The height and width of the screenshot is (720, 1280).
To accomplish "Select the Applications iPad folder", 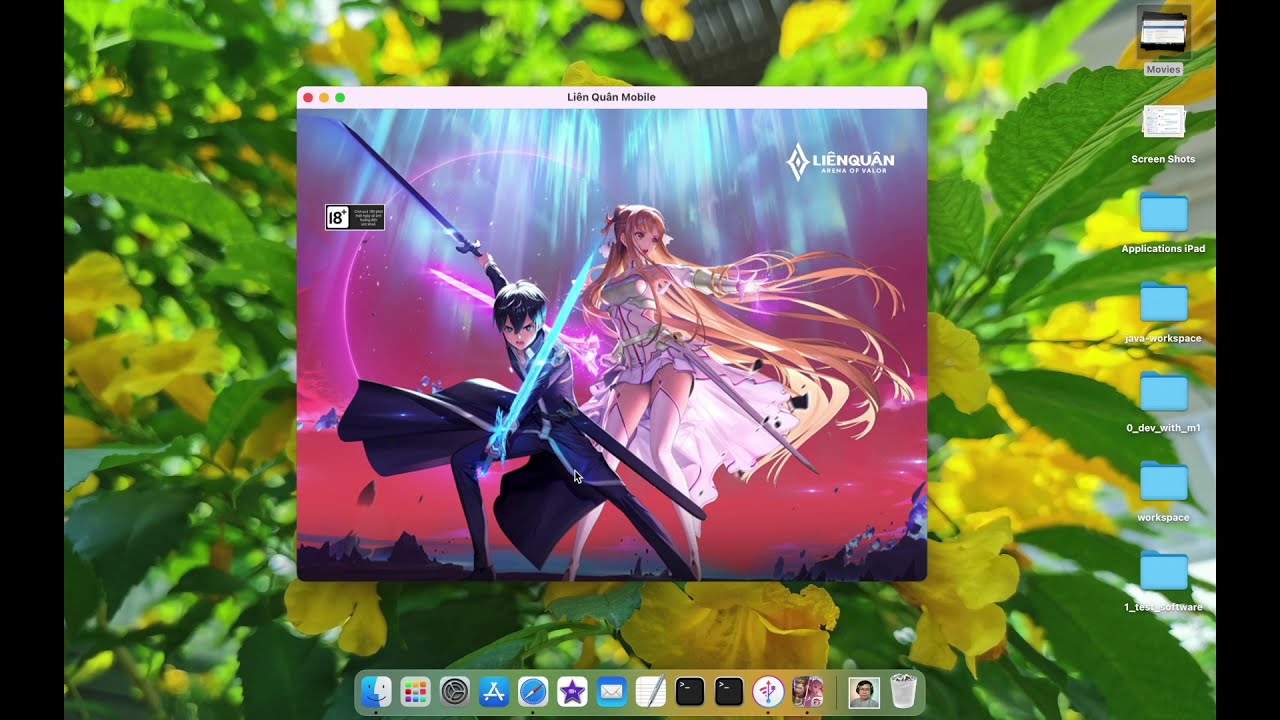I will coord(1164,223).
